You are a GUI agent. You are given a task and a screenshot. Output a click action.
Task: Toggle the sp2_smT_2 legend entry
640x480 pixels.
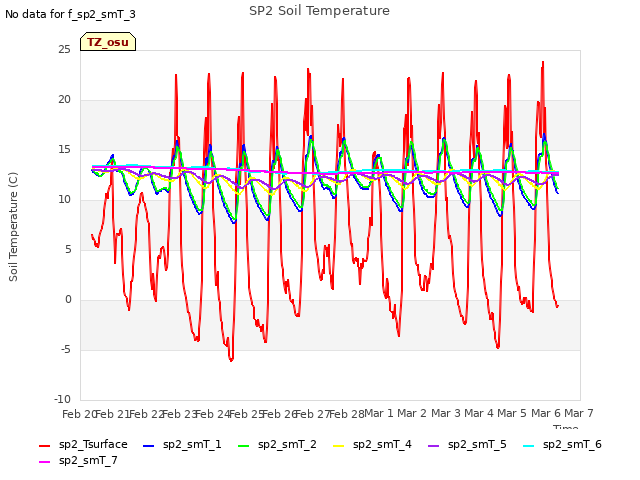tap(277, 444)
